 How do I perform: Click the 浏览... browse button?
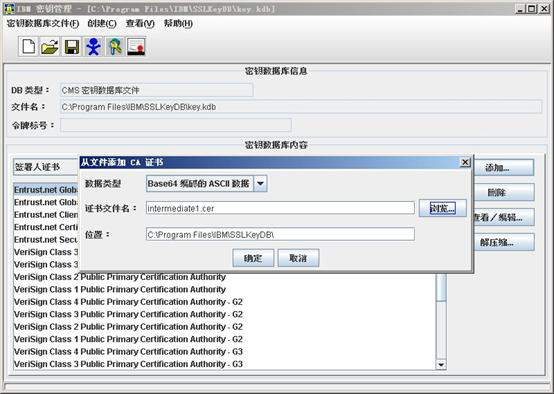point(442,208)
